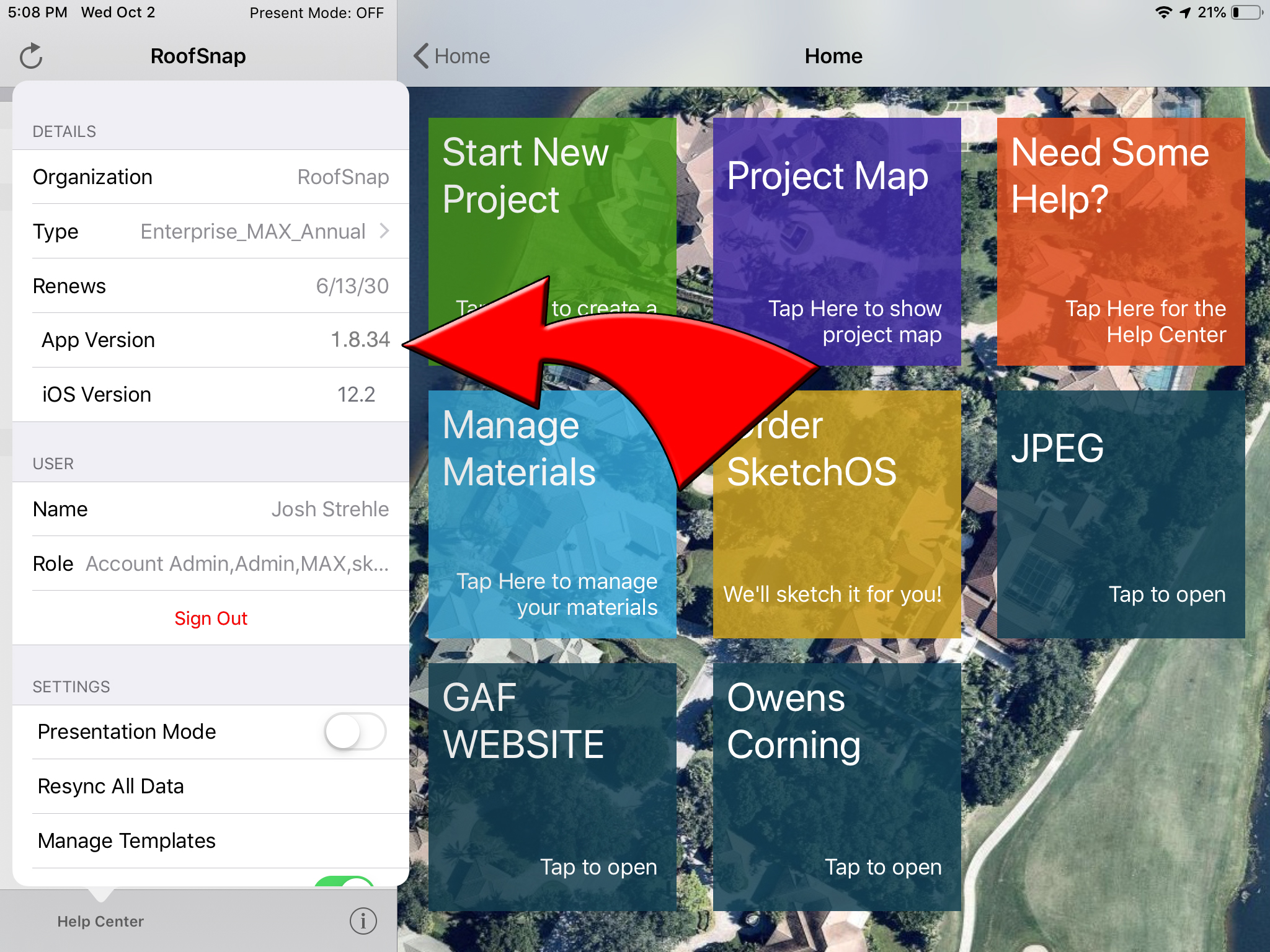Tap the Wed Oct 2 date
1270x952 pixels.
point(118,12)
